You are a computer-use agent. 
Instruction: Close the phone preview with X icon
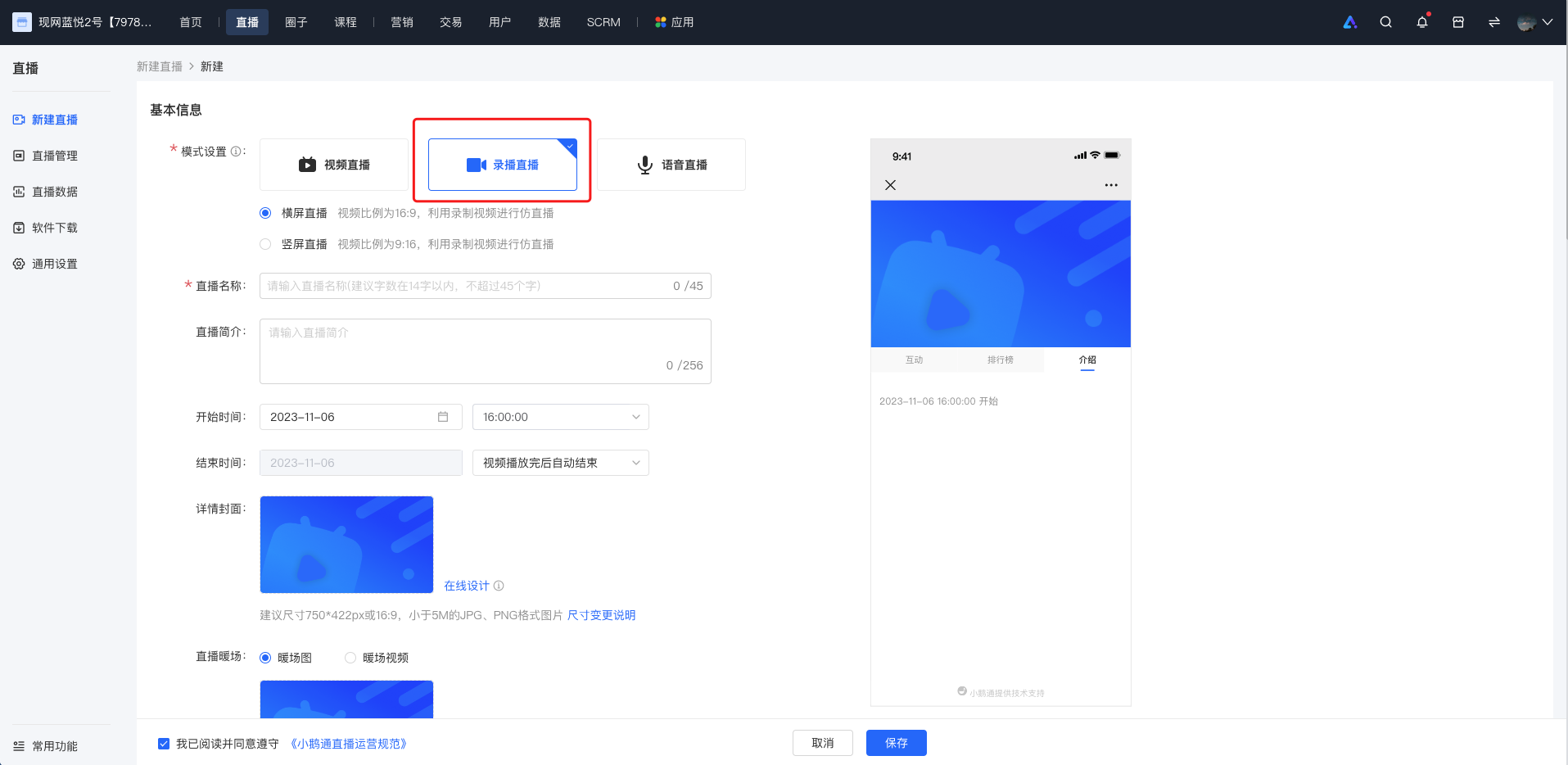point(890,185)
